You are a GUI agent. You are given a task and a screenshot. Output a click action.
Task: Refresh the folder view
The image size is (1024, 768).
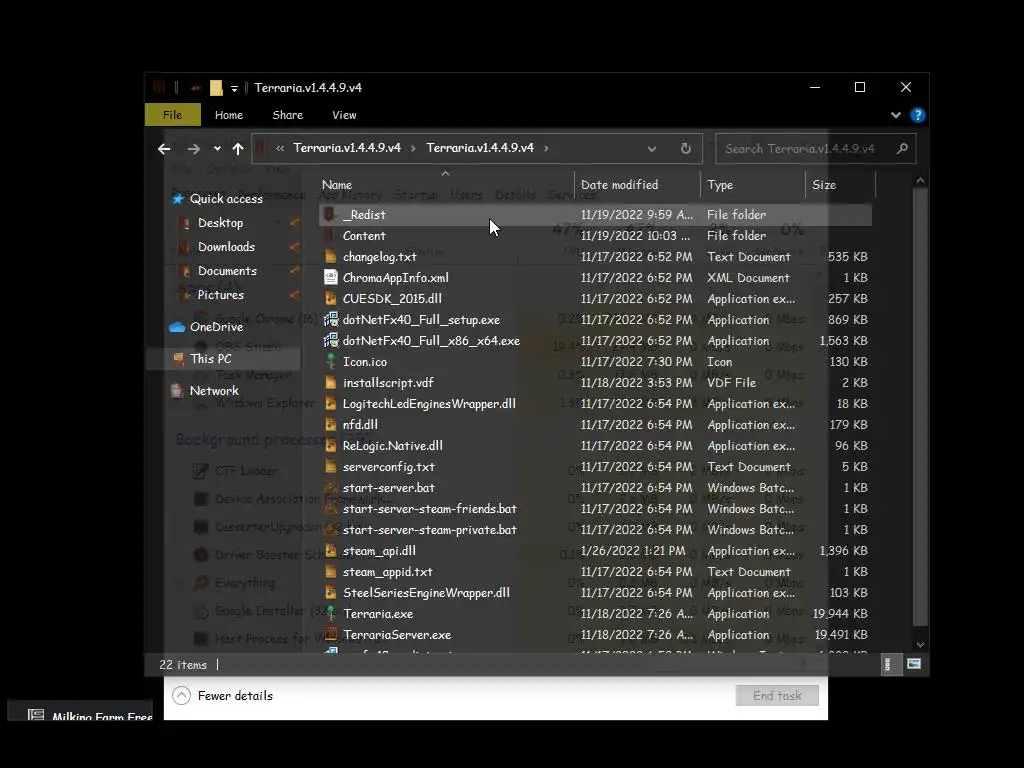pyautogui.click(x=686, y=148)
